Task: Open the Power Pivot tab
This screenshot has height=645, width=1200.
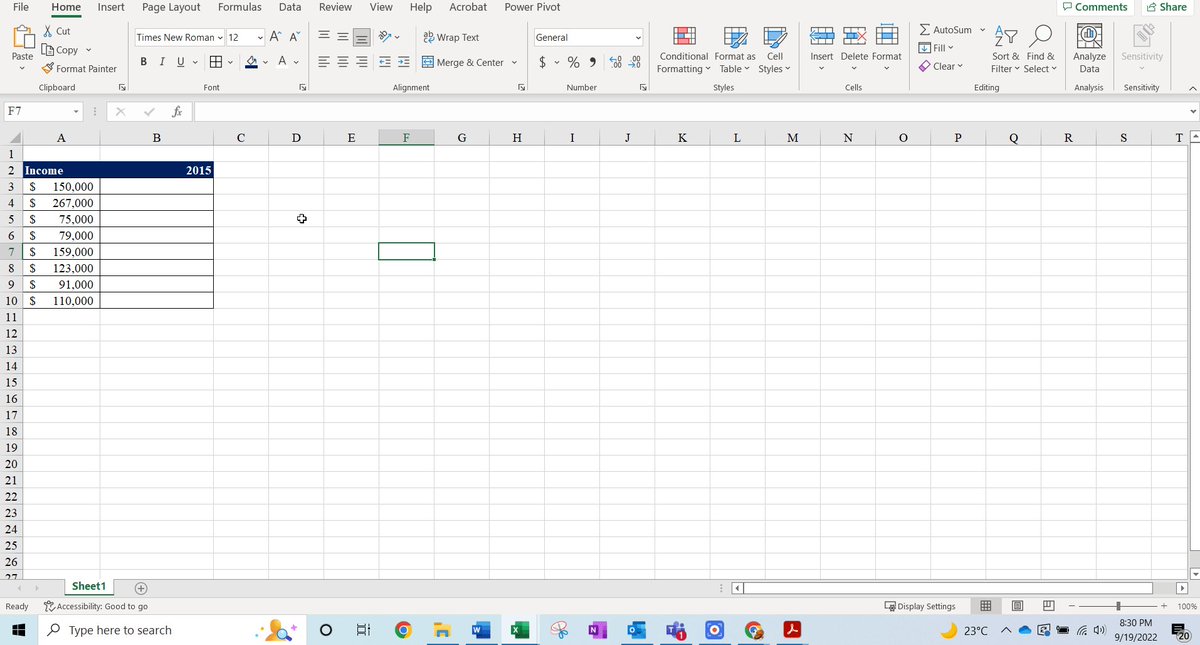Action: (x=532, y=7)
